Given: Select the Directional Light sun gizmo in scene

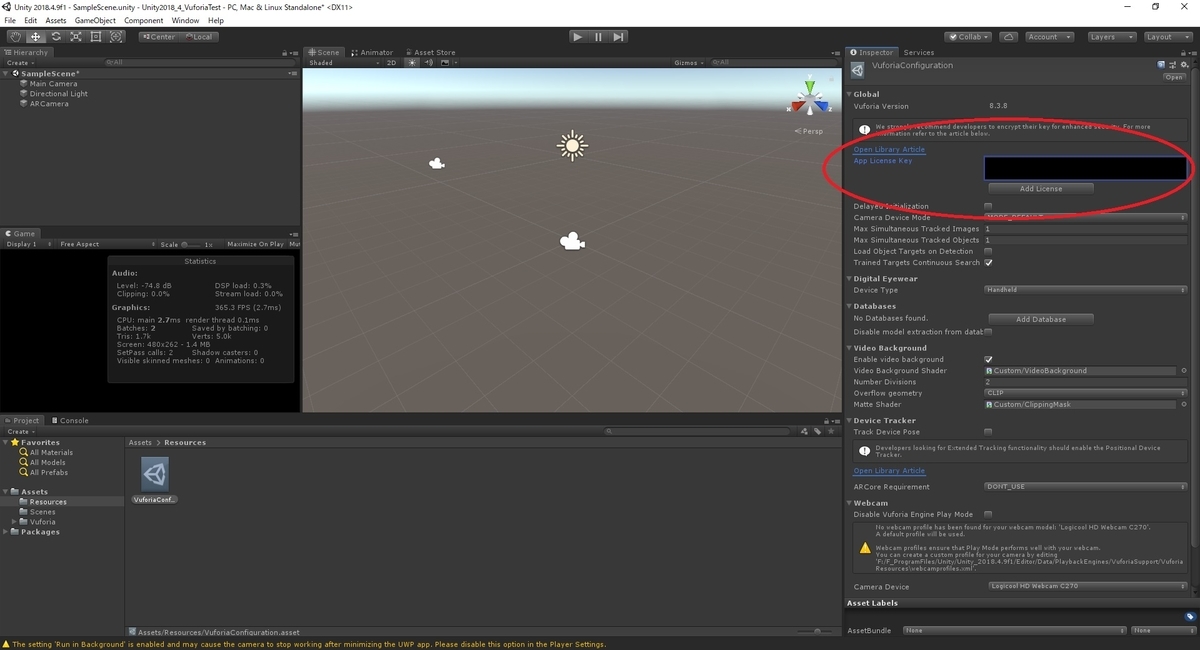Looking at the screenshot, I should (572, 146).
